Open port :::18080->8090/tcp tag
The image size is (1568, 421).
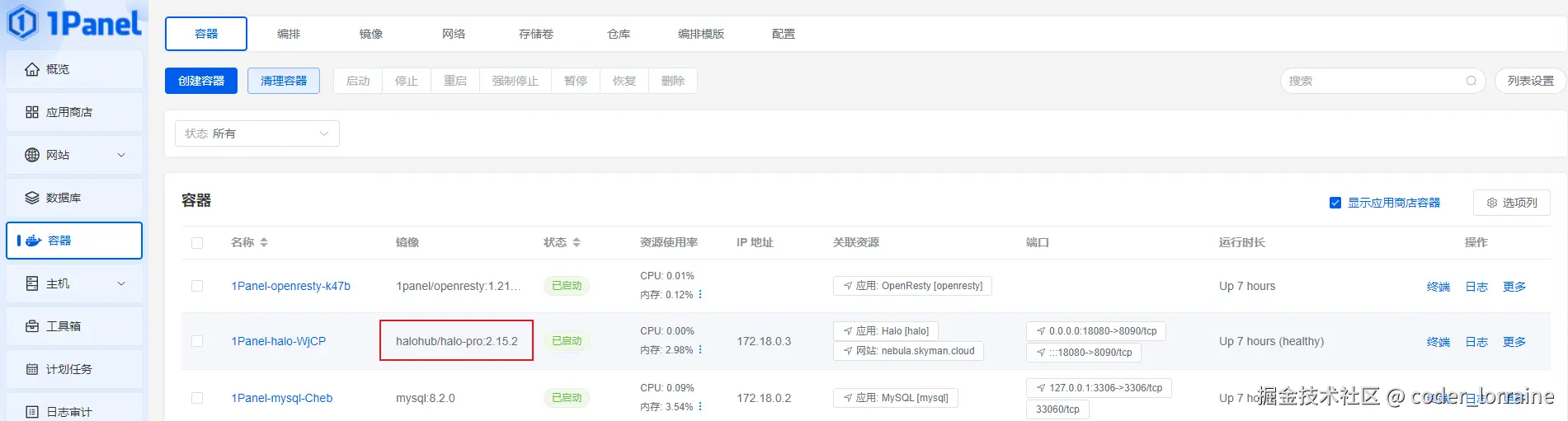click(x=1084, y=353)
